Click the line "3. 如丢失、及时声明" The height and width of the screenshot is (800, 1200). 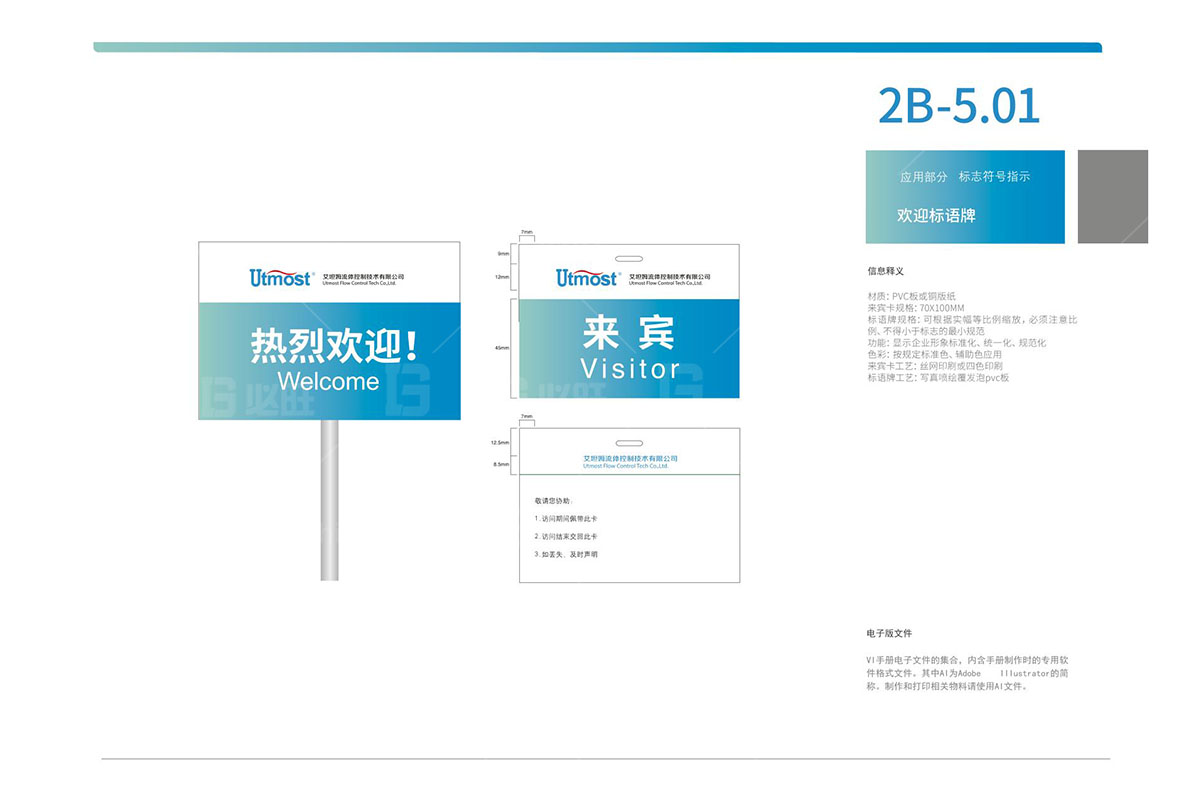tap(566, 554)
